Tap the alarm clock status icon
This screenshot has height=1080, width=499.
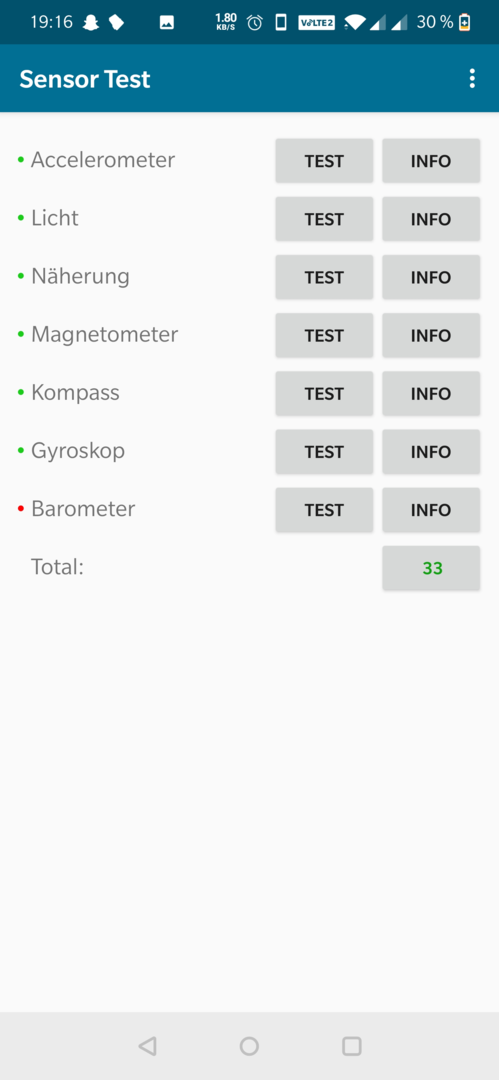(x=255, y=23)
